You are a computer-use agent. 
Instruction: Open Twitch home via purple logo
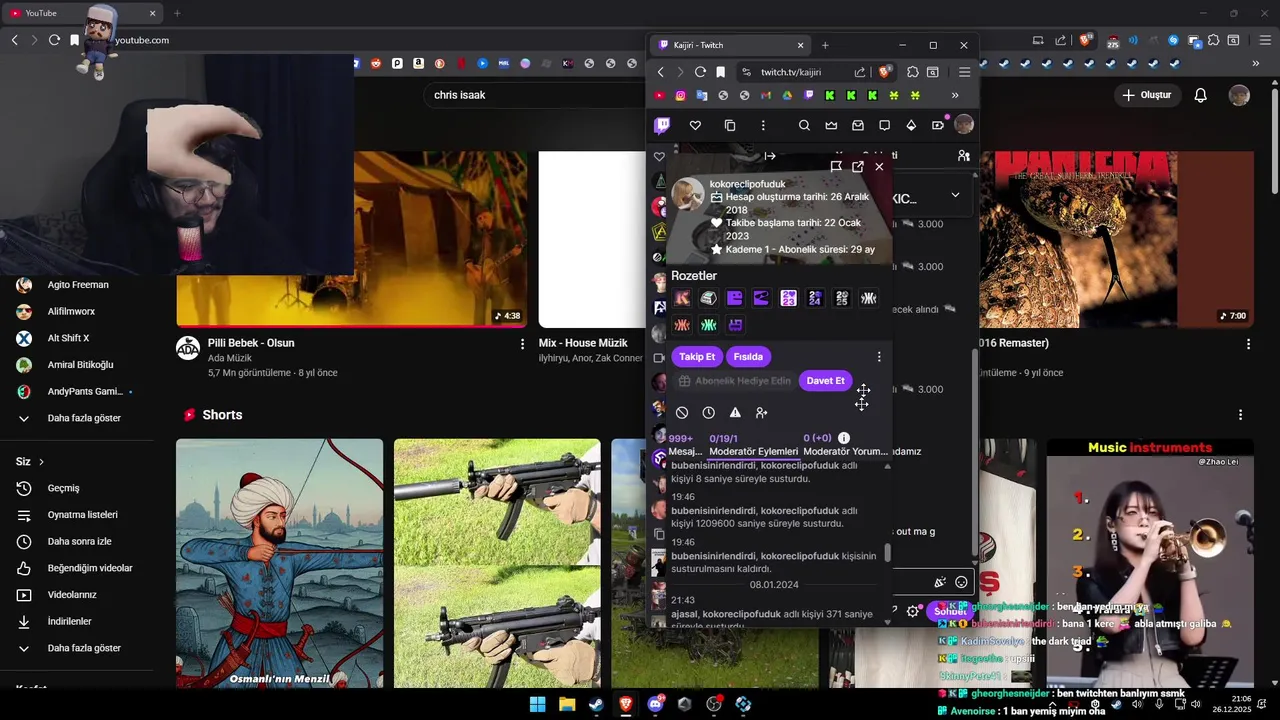click(662, 125)
